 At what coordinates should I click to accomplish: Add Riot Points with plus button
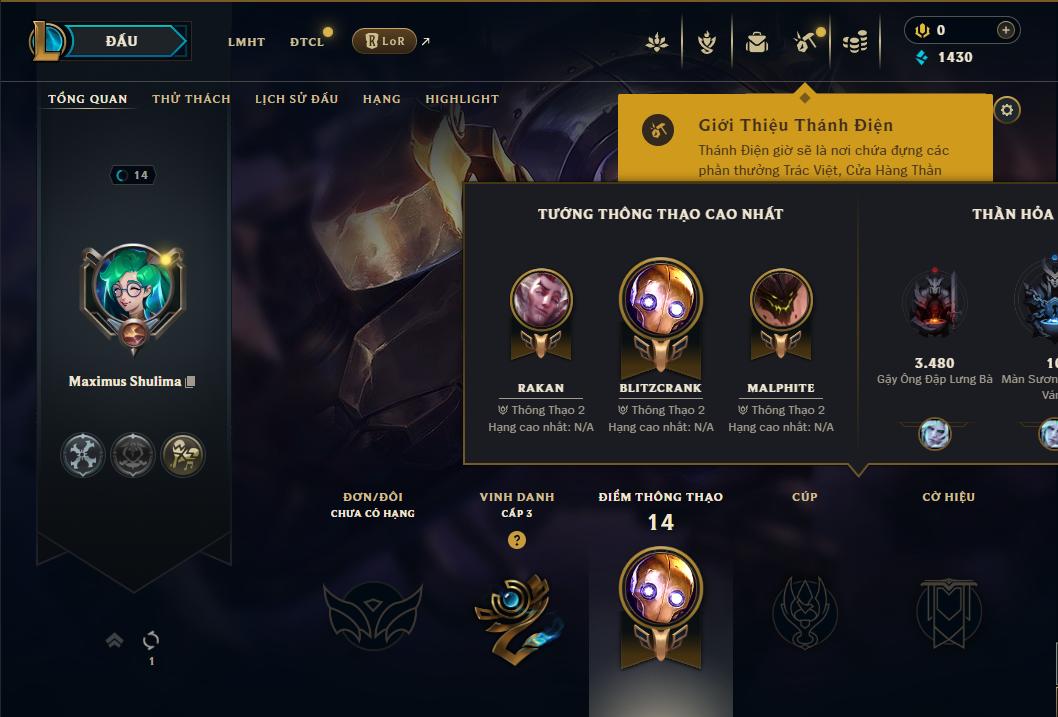[1005, 30]
